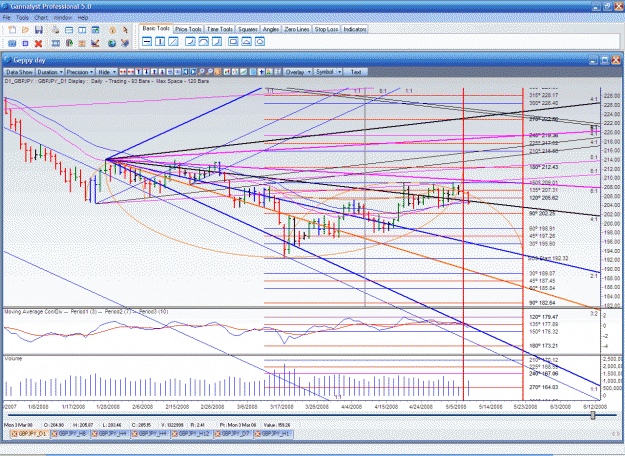Close the GBPJPY_H8 tab with its X icon

tap(54, 434)
